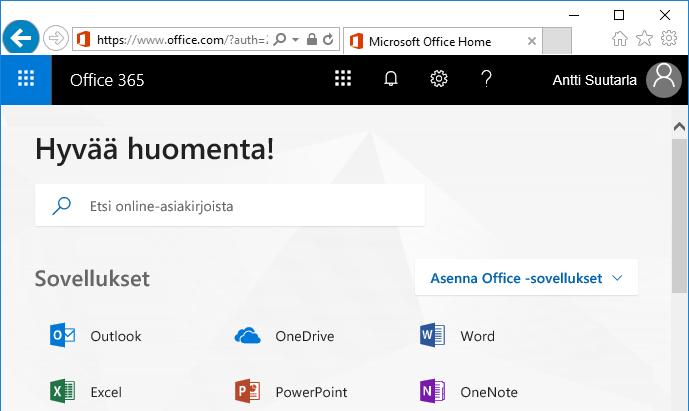The image size is (689, 411).
Task: Open Office 365 settings gear
Action: click(439, 79)
